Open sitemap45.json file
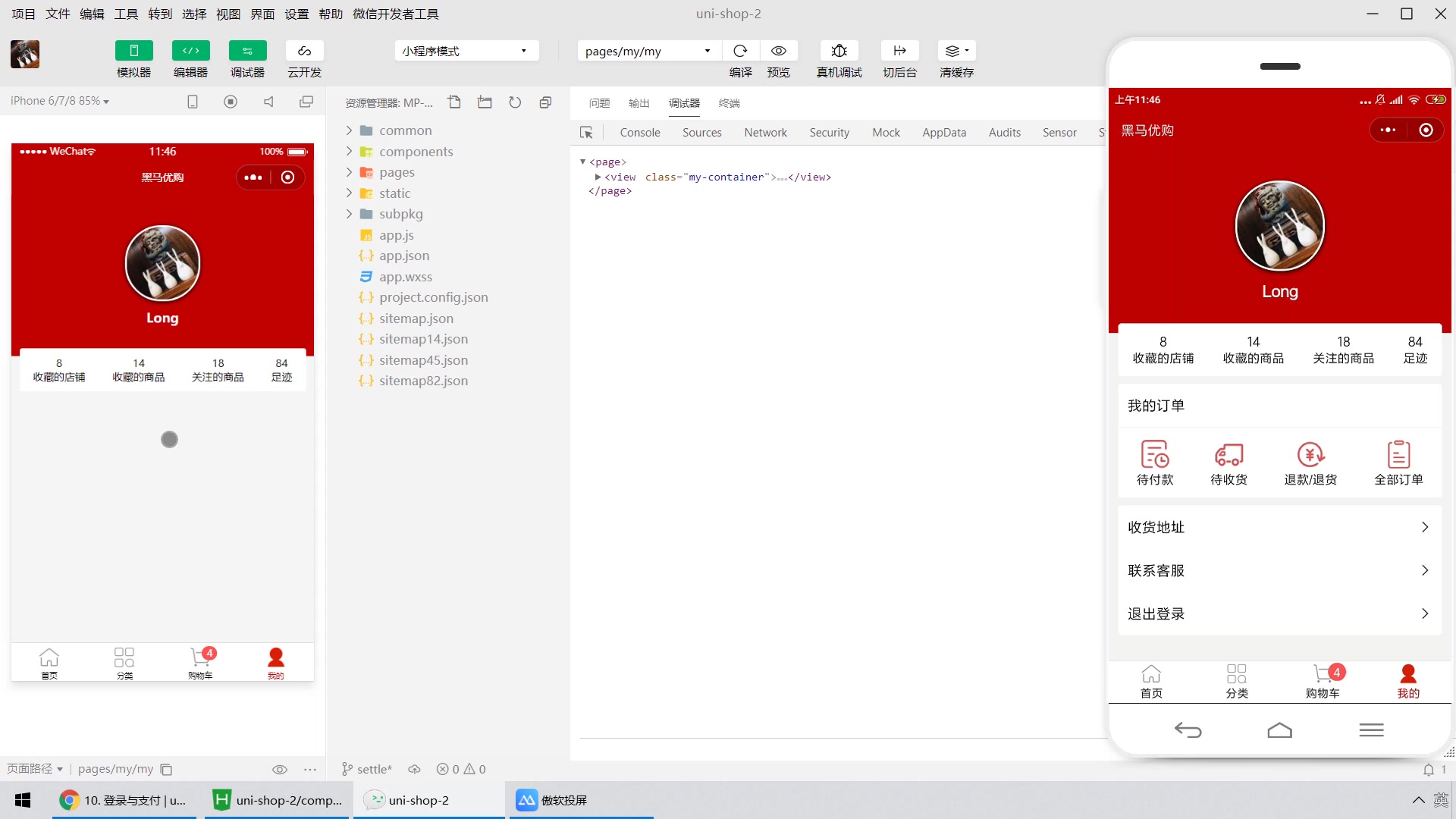Screen dimensions: 1456x819 [x=423, y=360]
